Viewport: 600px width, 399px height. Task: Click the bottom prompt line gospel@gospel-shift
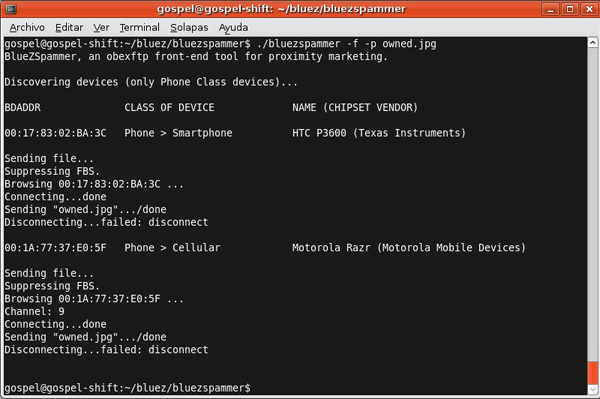[127, 388]
